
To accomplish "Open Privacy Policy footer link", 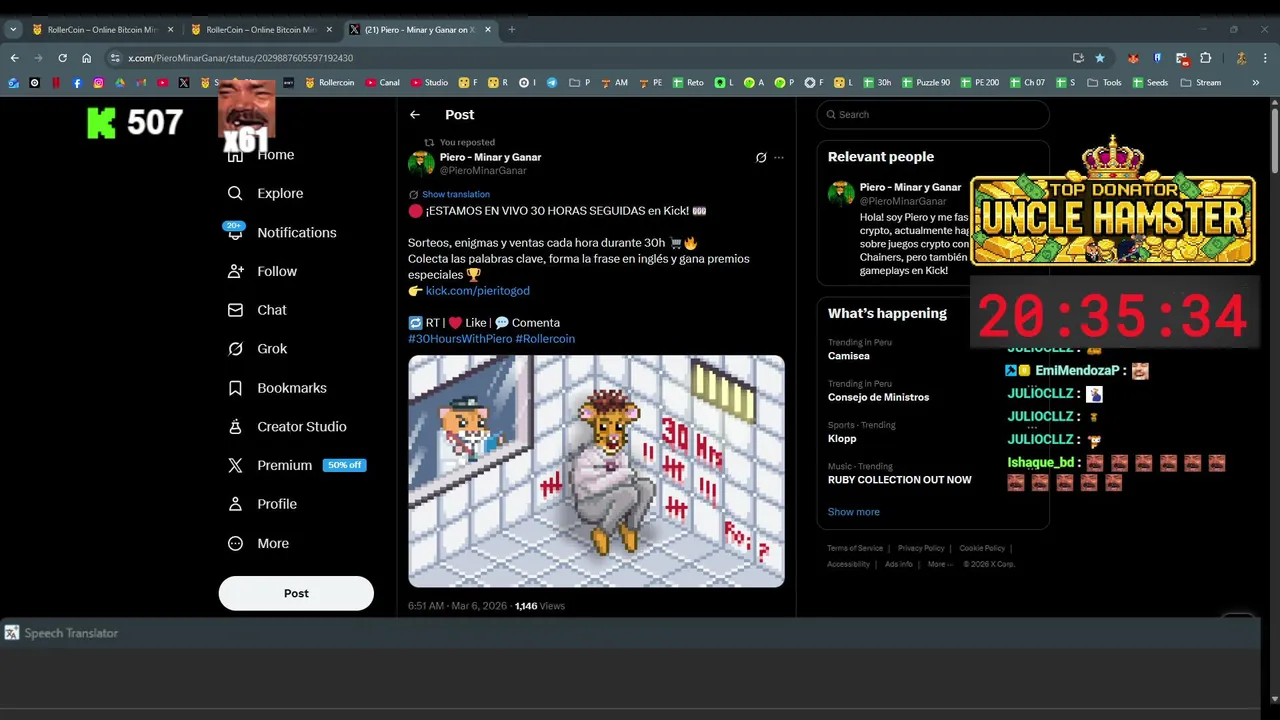I will point(921,548).
